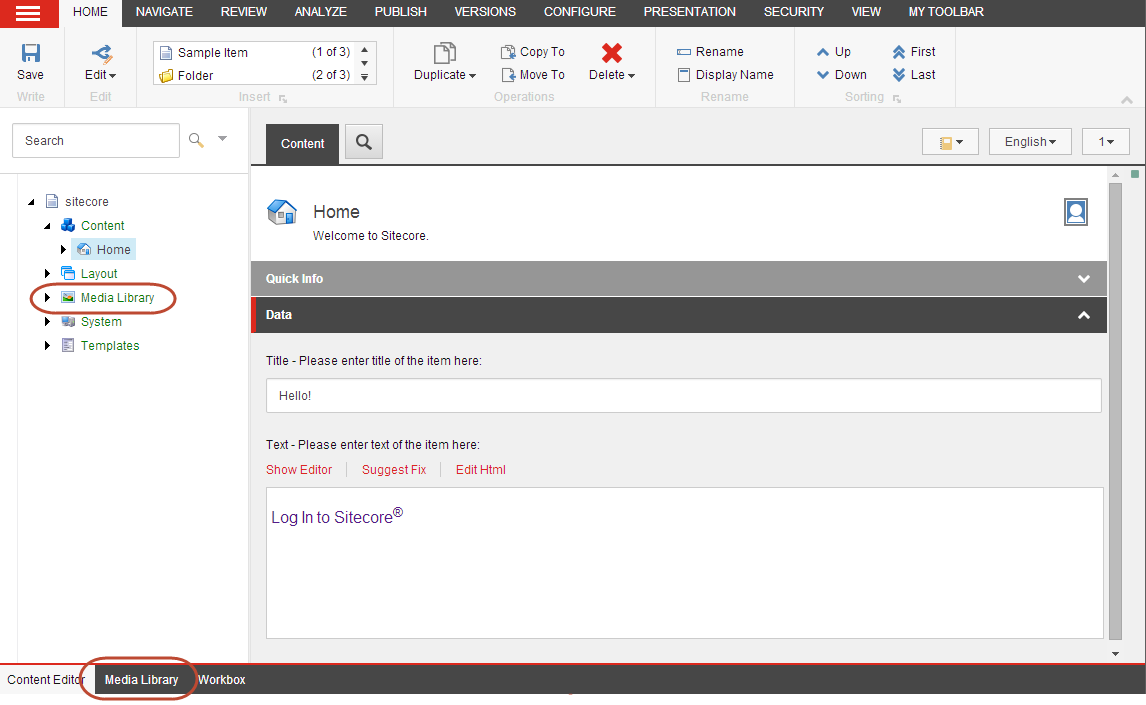Click the red Delete X icon
This screenshot has width=1146, height=705.
[612, 52]
